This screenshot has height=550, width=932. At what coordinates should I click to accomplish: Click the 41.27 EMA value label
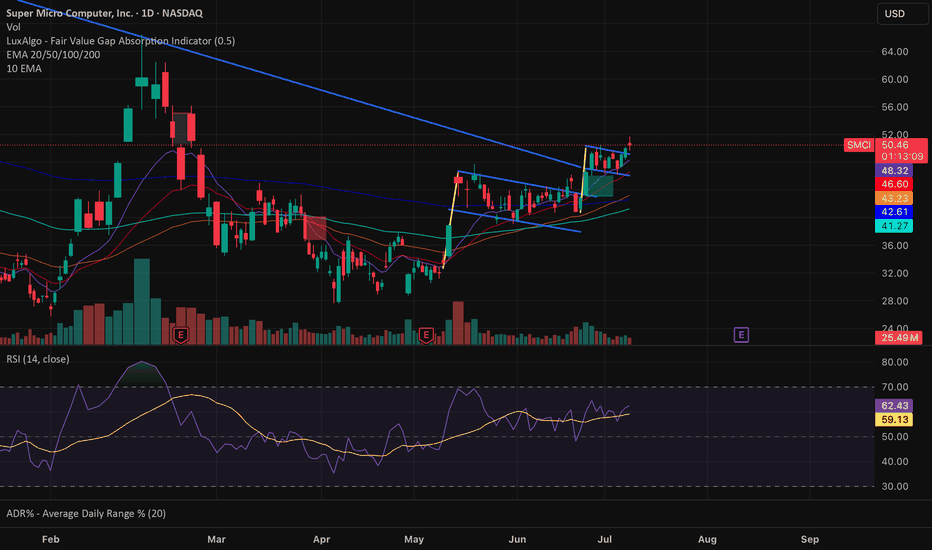coord(894,226)
